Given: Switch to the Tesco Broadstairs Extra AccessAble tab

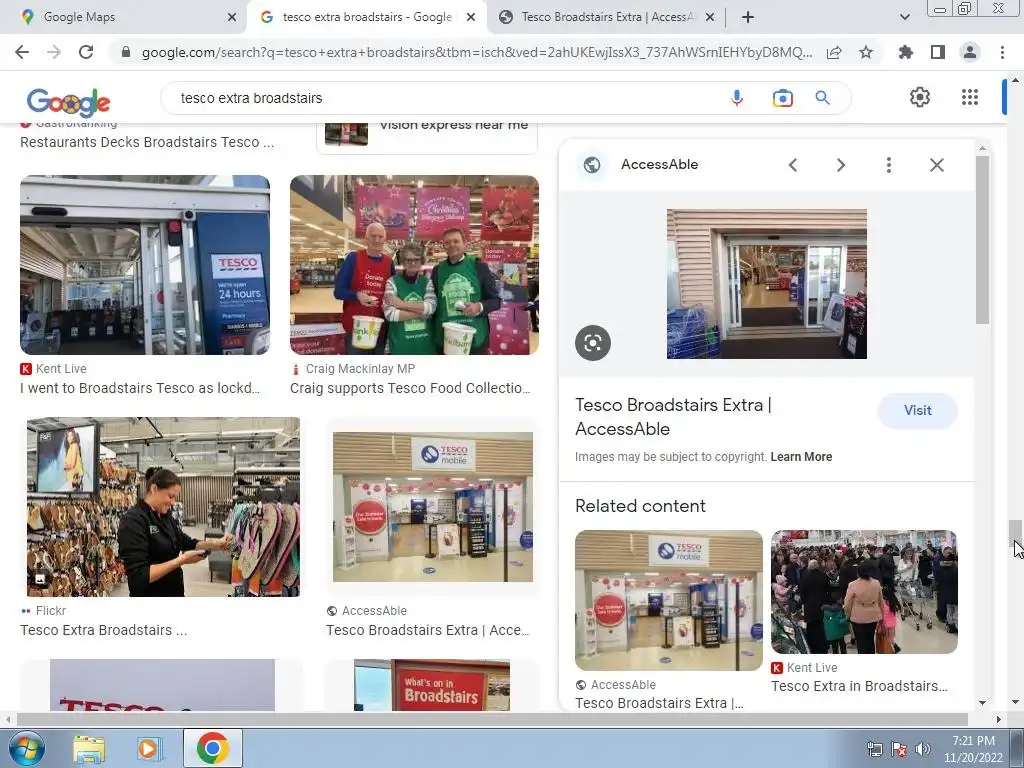Looking at the screenshot, I should 607,17.
